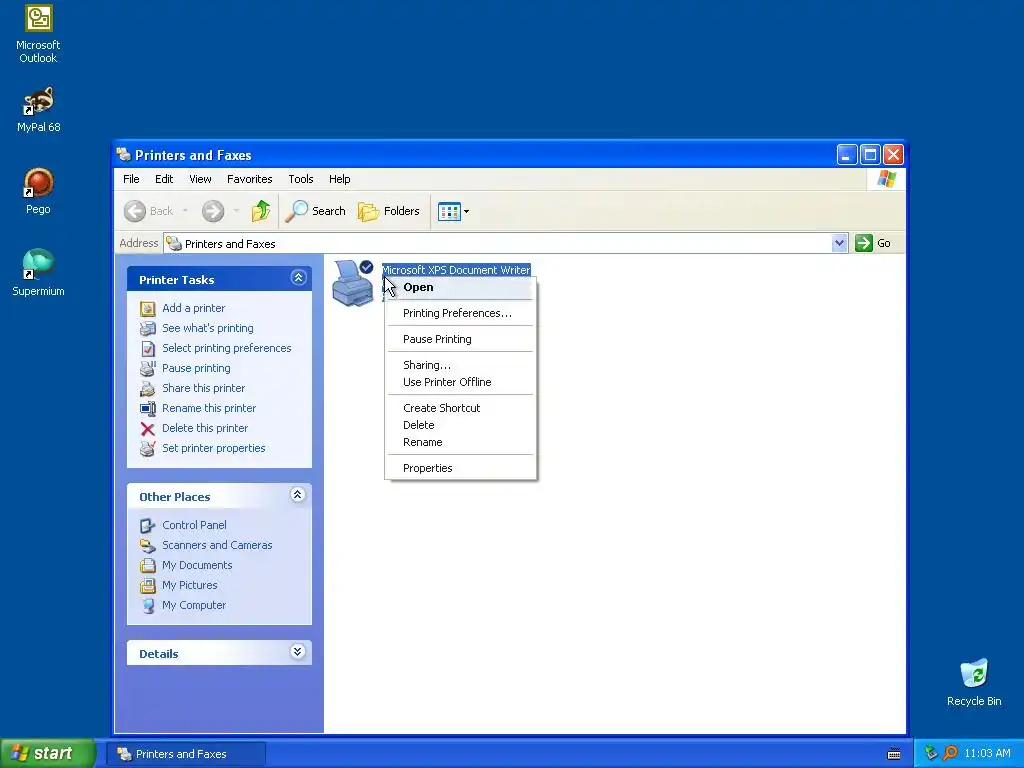1024x768 pixels.
Task: Click the Forward navigation arrow icon
Action: tap(213, 211)
